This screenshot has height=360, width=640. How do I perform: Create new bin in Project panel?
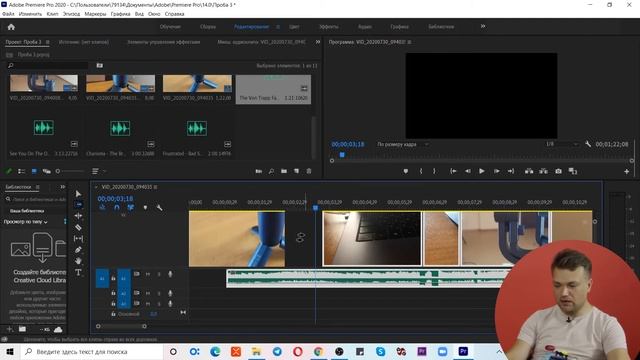[284, 171]
